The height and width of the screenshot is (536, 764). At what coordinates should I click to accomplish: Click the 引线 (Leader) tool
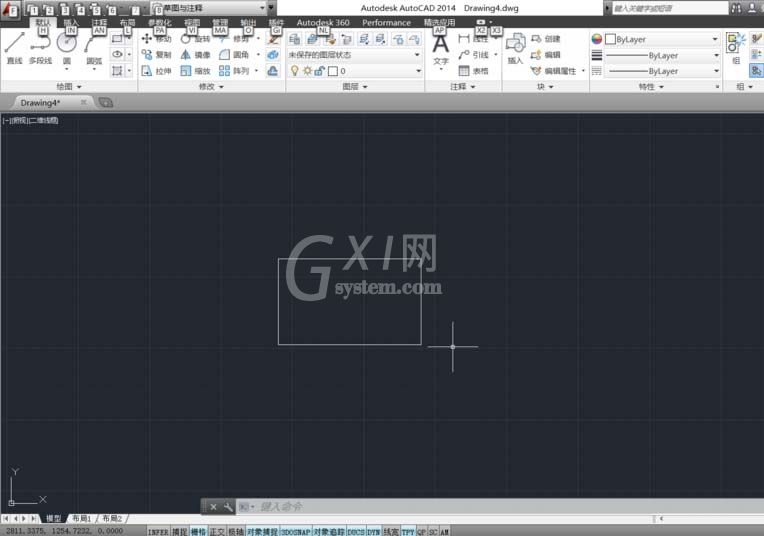coord(474,55)
